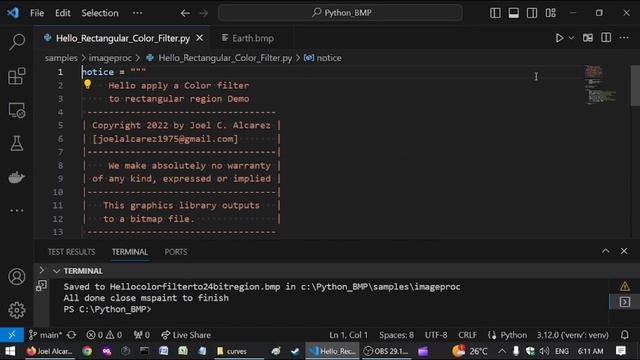The width and height of the screenshot is (640, 360).
Task: Click the samples breadcrumb
Action: (x=61, y=58)
